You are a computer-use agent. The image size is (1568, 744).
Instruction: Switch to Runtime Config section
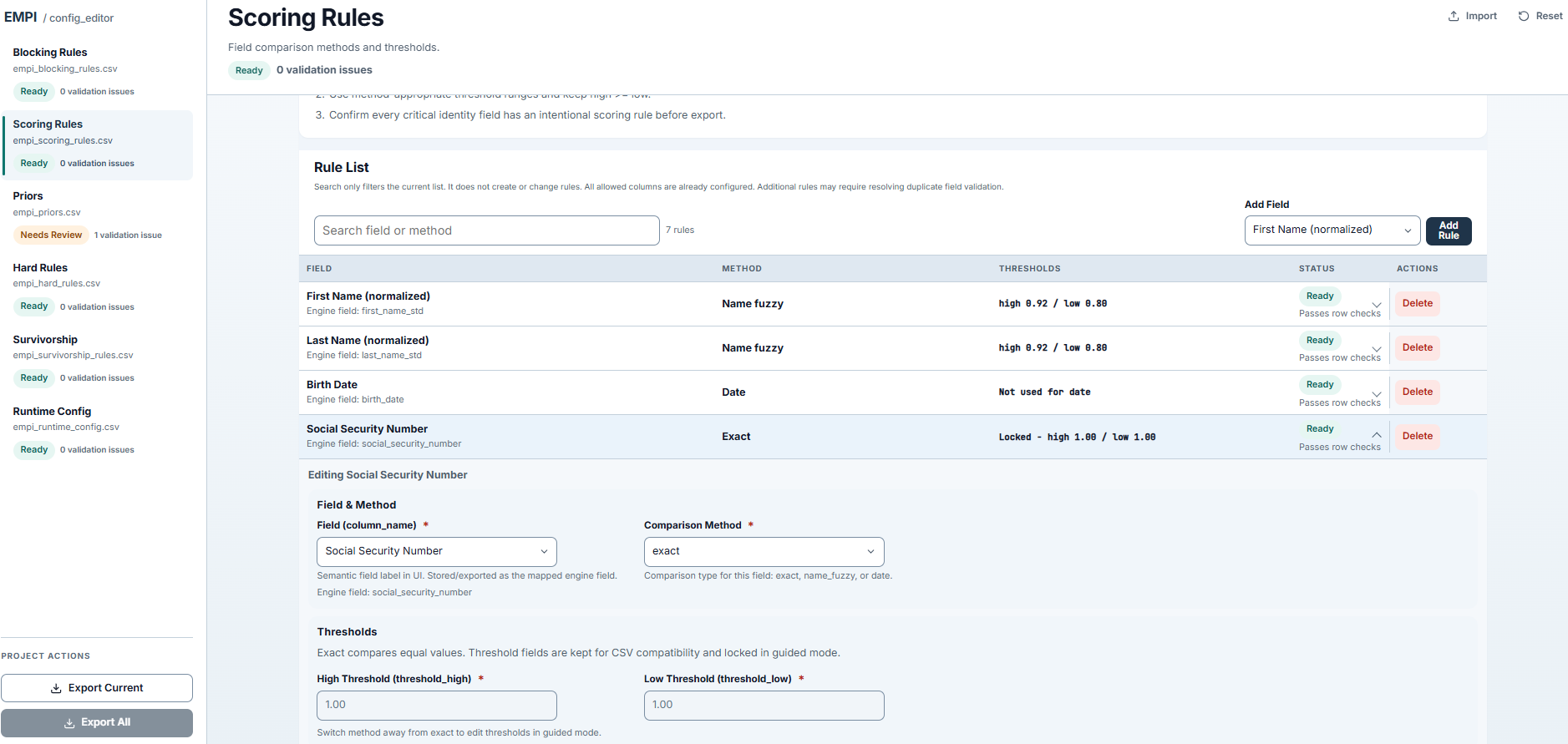click(x=99, y=431)
